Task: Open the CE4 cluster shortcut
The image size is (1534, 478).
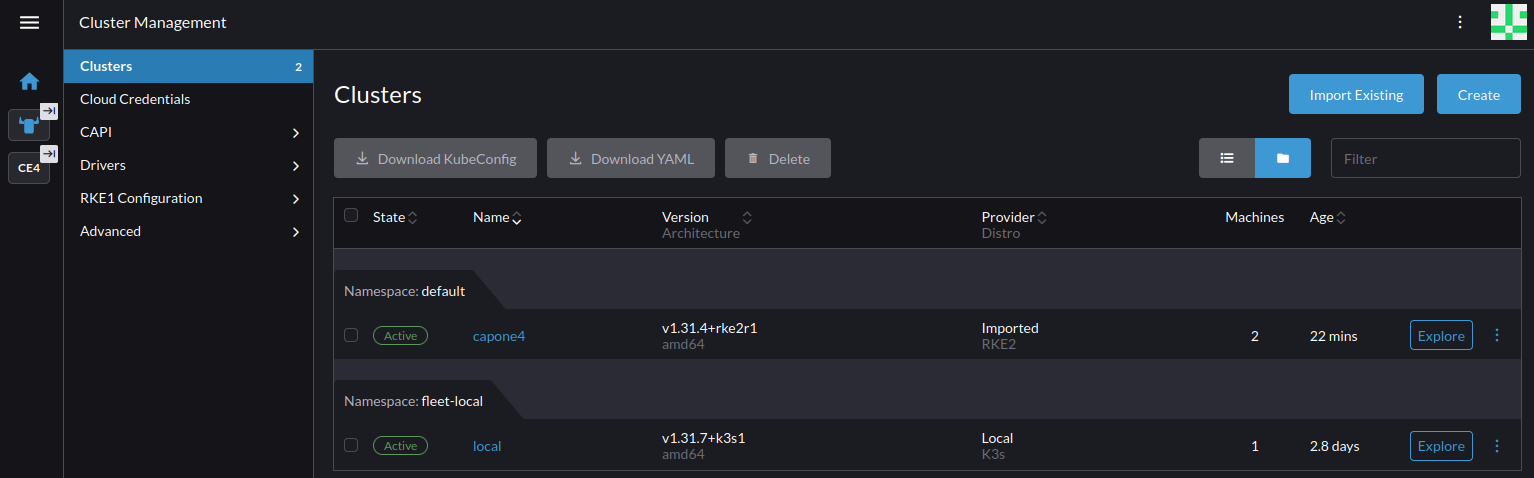Action: (28, 168)
